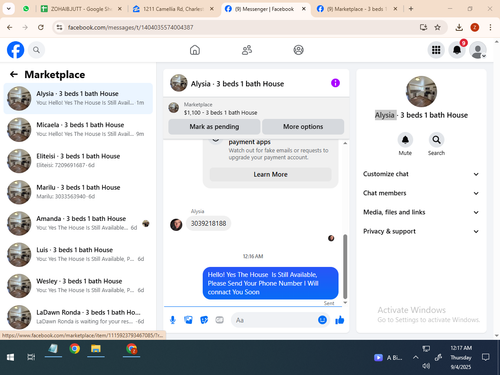500x375 pixels.
Task: Expand Chat members section
Action: (x=421, y=193)
